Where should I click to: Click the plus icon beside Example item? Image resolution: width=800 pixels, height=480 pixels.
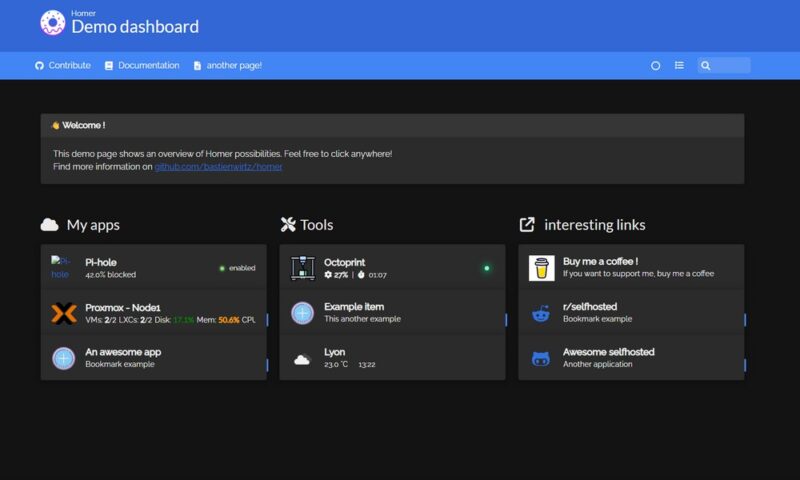(303, 313)
